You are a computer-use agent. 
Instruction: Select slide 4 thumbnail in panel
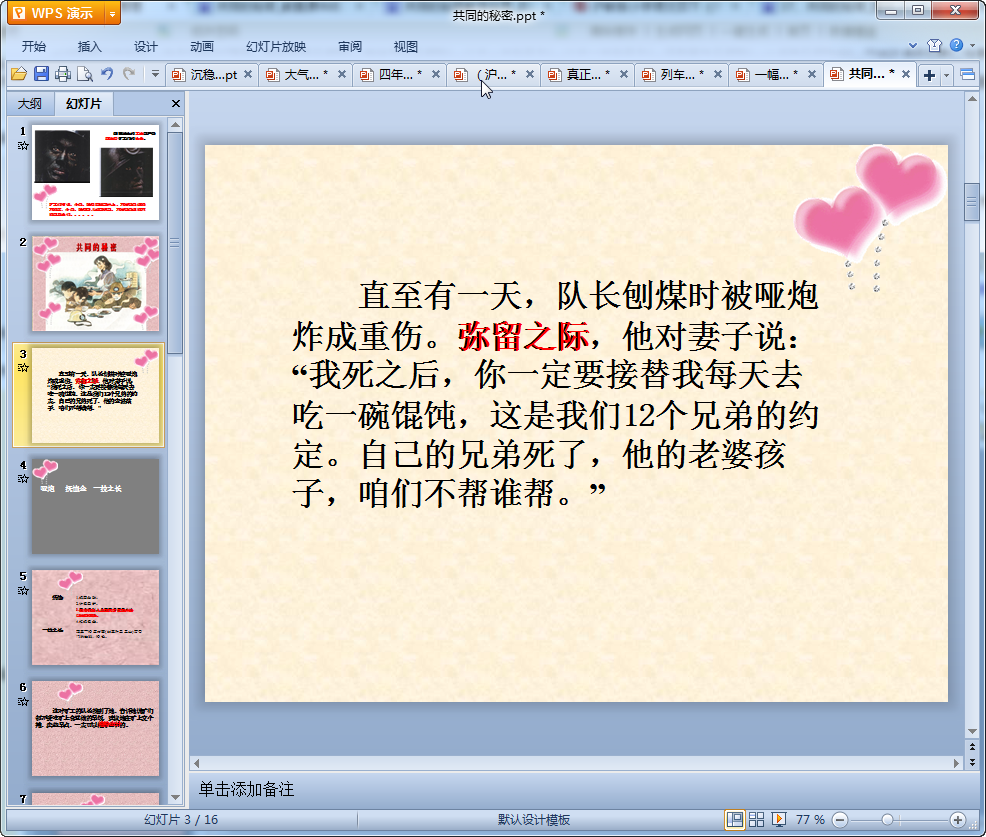pyautogui.click(x=95, y=506)
